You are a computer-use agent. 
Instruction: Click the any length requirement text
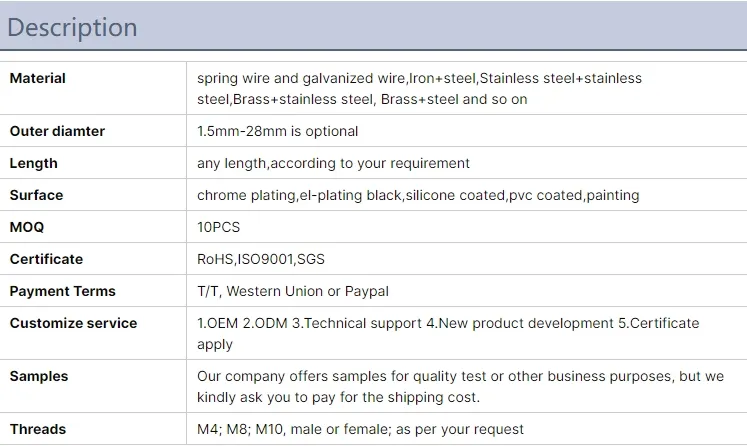click(333, 163)
